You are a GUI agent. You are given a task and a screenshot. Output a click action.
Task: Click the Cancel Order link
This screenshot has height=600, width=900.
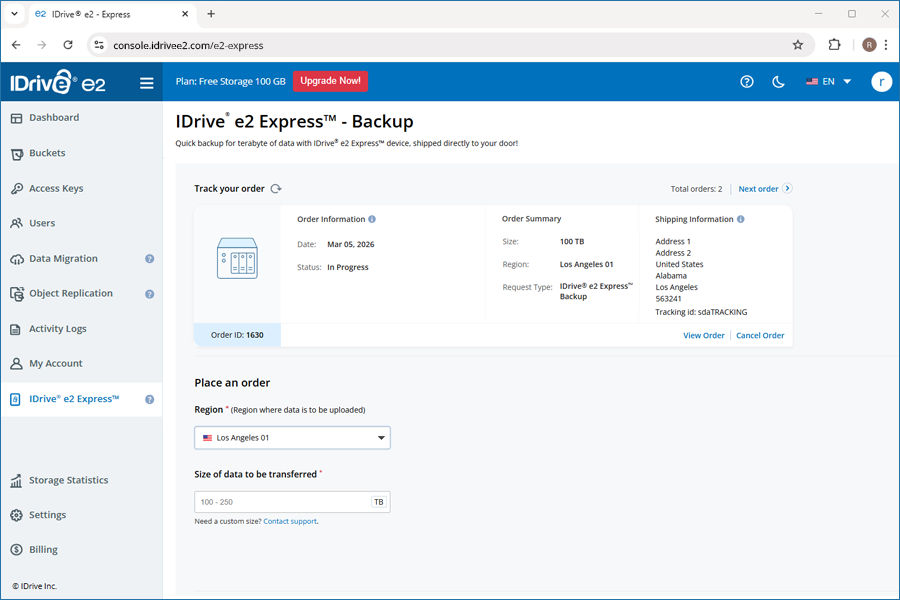pos(760,335)
